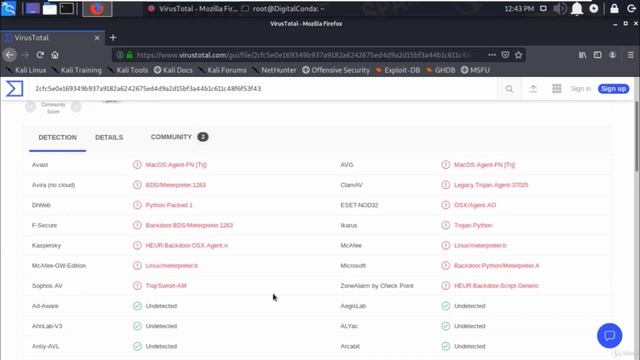This screenshot has height=360, width=640.
Task: Open the file manager panel icon
Action: [49, 9]
